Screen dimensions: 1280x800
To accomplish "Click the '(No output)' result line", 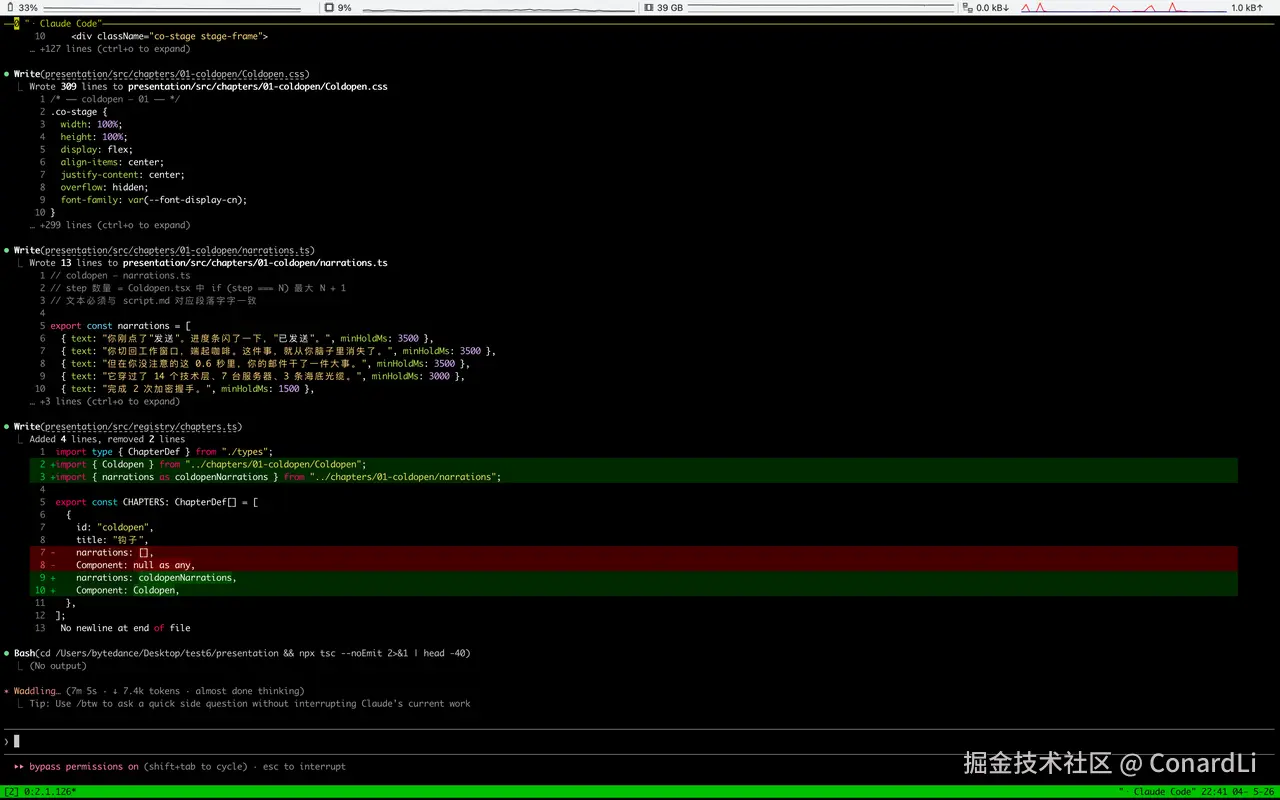I will 58,666.
